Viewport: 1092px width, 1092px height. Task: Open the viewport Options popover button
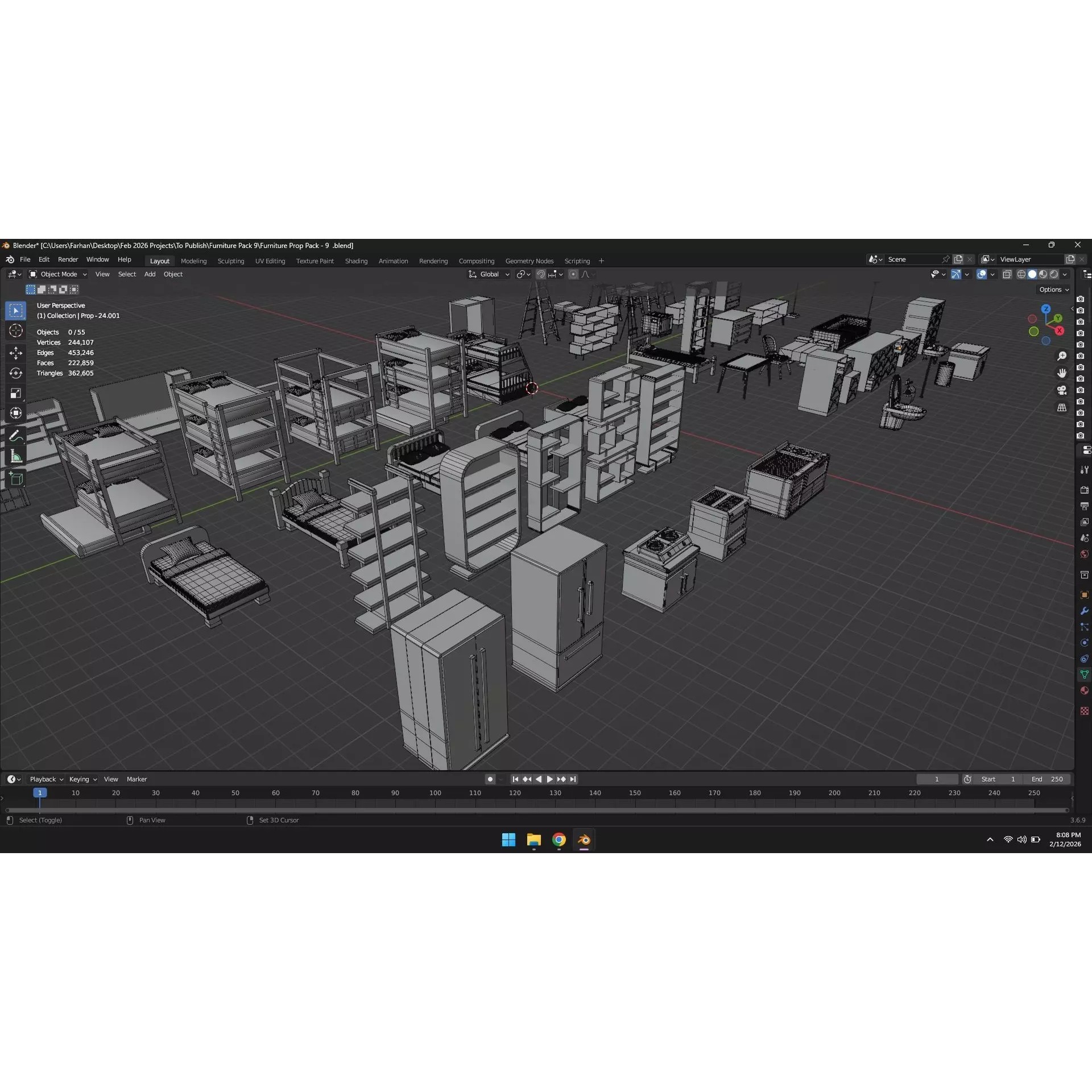[1053, 289]
